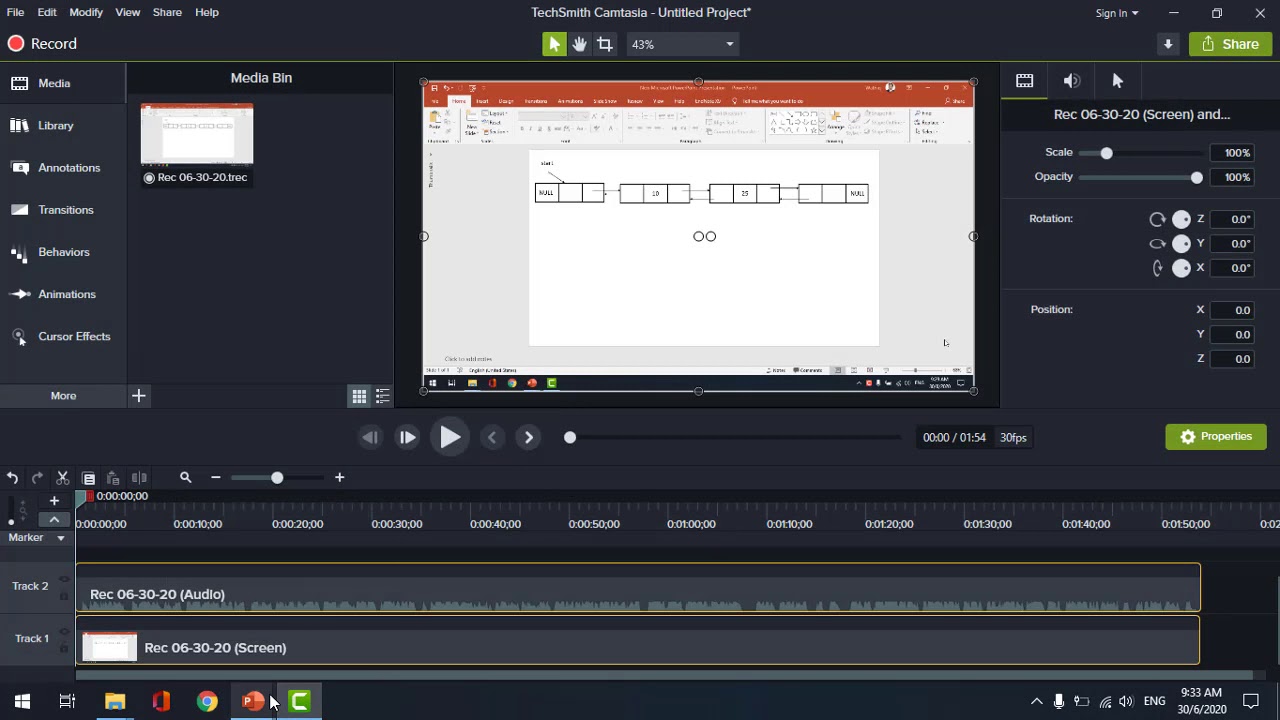Image resolution: width=1280 pixels, height=720 pixels.
Task: Open the Animations tab
Action: pyautogui.click(x=63, y=294)
